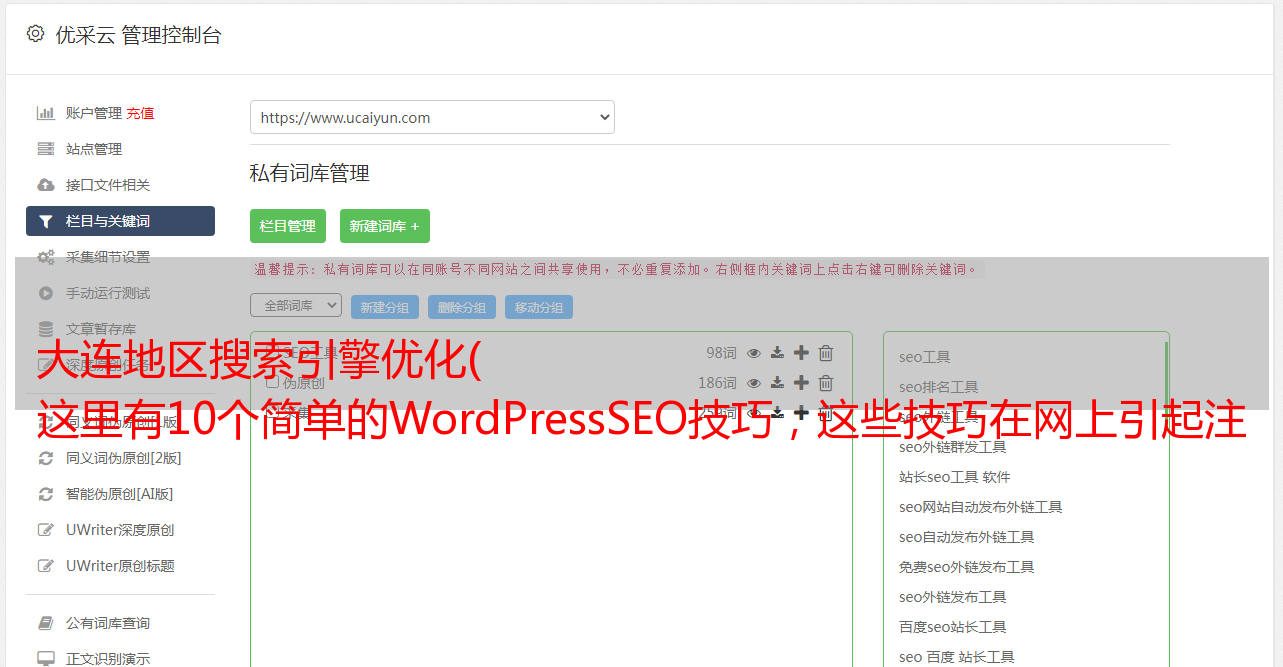Click the edit icon of UWriter深度原创

46,530
